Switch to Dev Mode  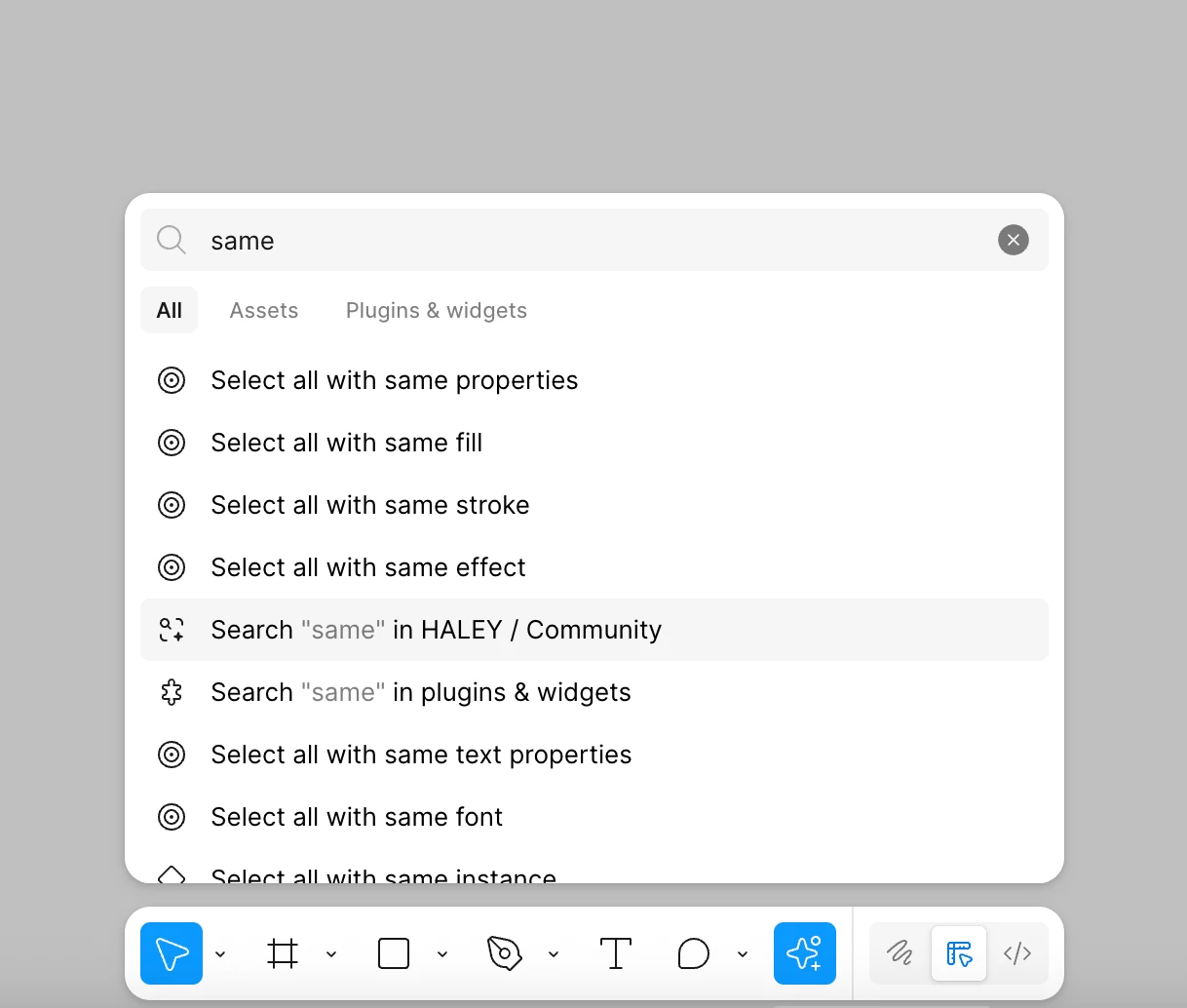(1017, 953)
